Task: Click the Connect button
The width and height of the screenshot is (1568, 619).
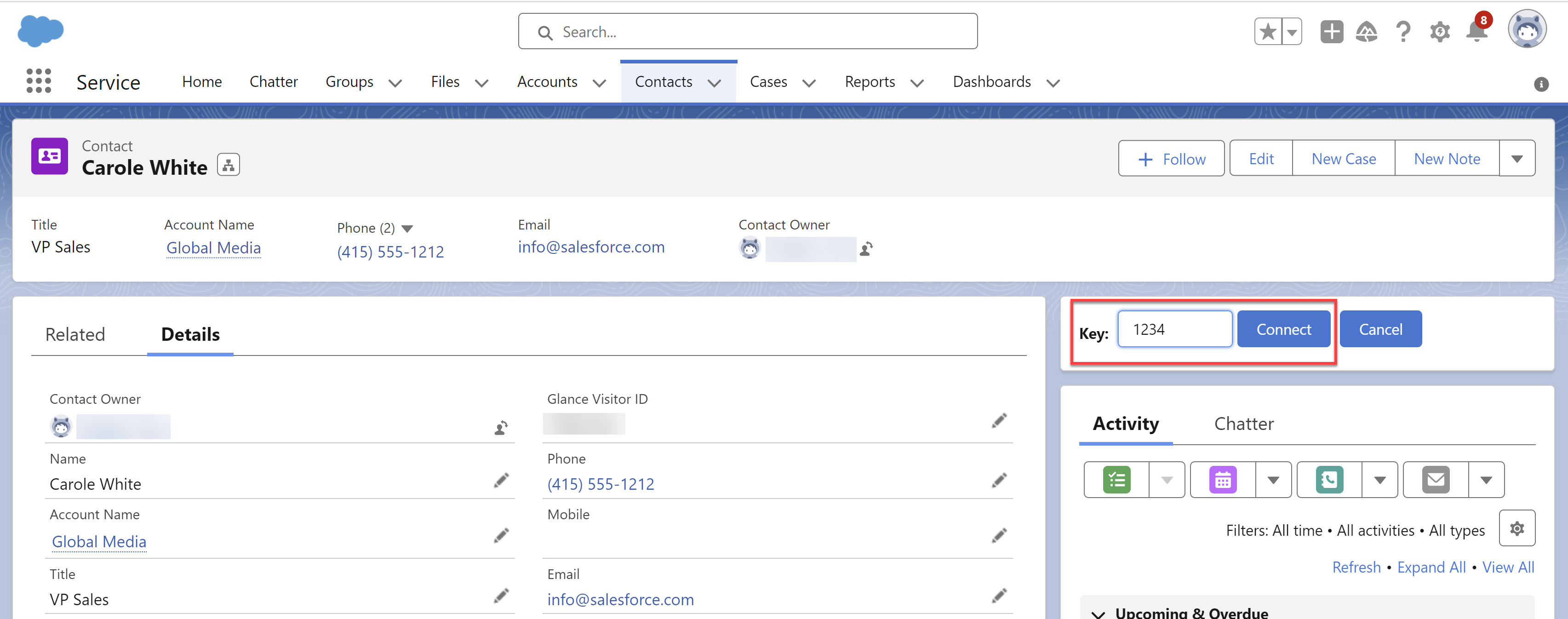Action: [1283, 329]
